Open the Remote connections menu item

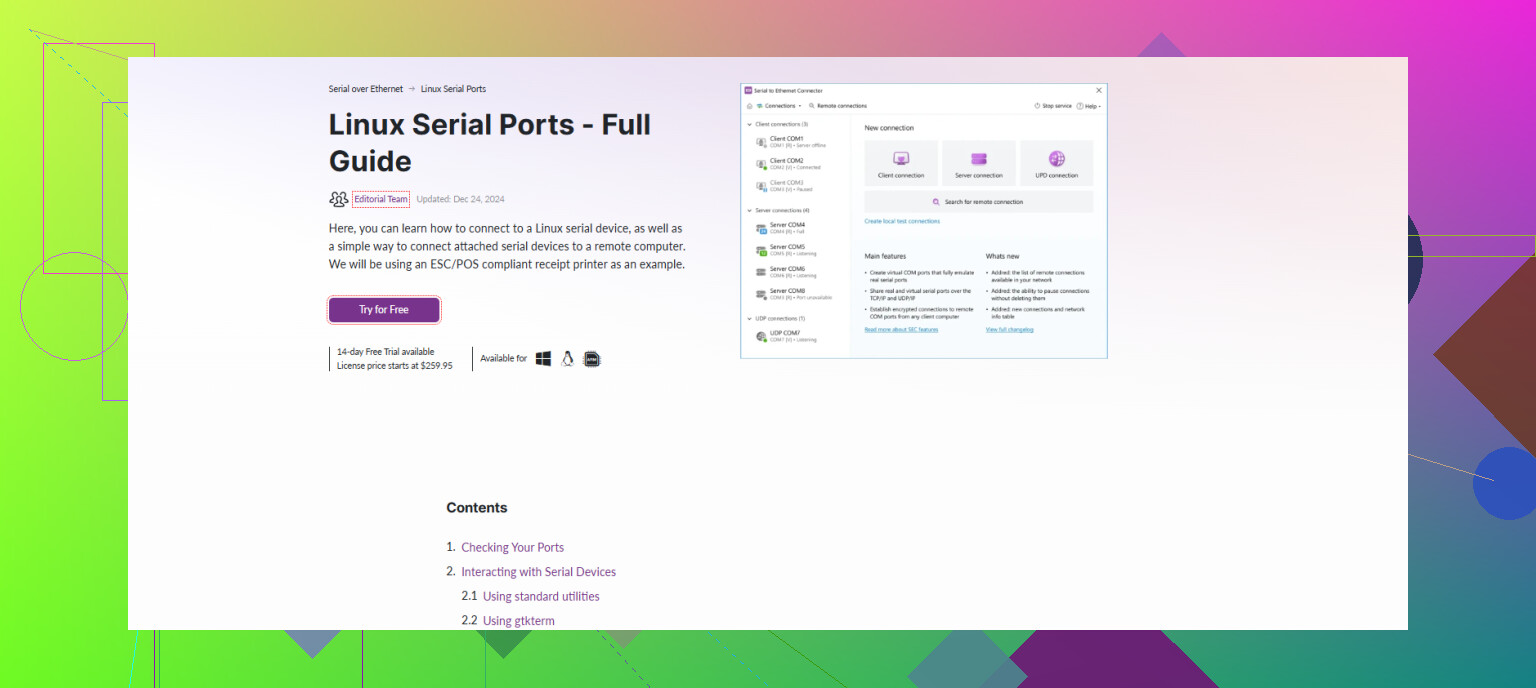click(838, 106)
